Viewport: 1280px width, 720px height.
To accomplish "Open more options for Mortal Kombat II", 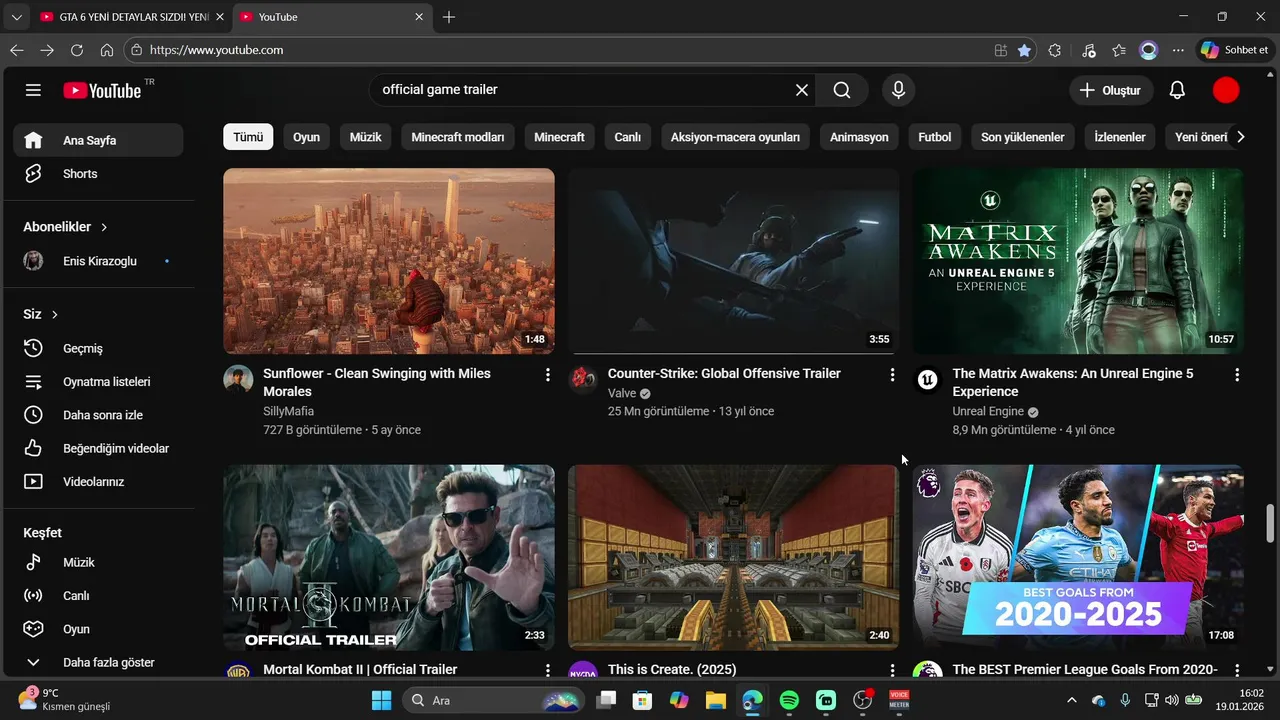I will tap(547, 670).
